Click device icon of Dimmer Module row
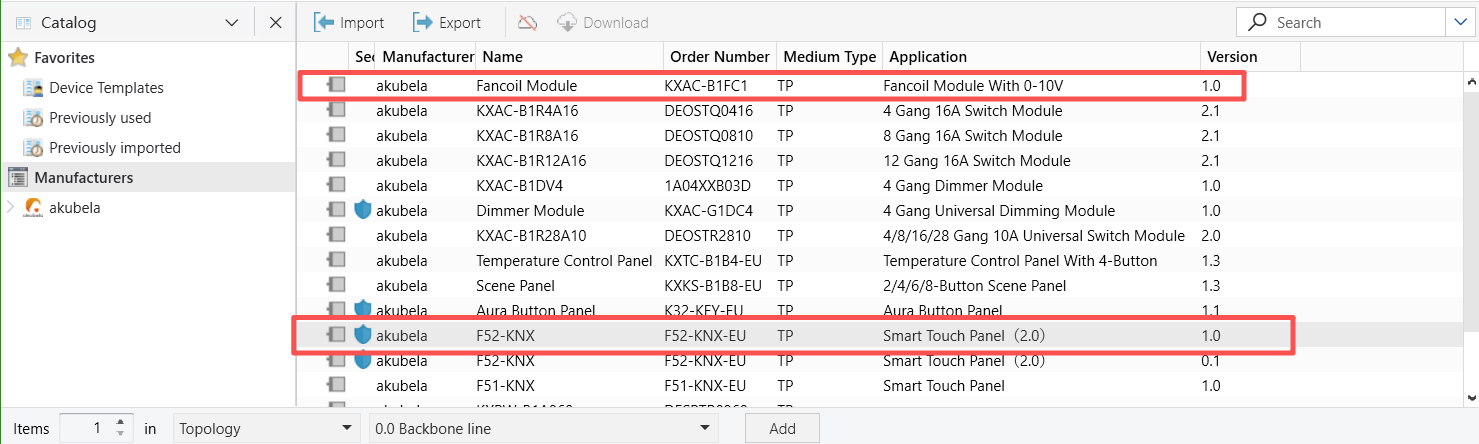 pos(336,210)
